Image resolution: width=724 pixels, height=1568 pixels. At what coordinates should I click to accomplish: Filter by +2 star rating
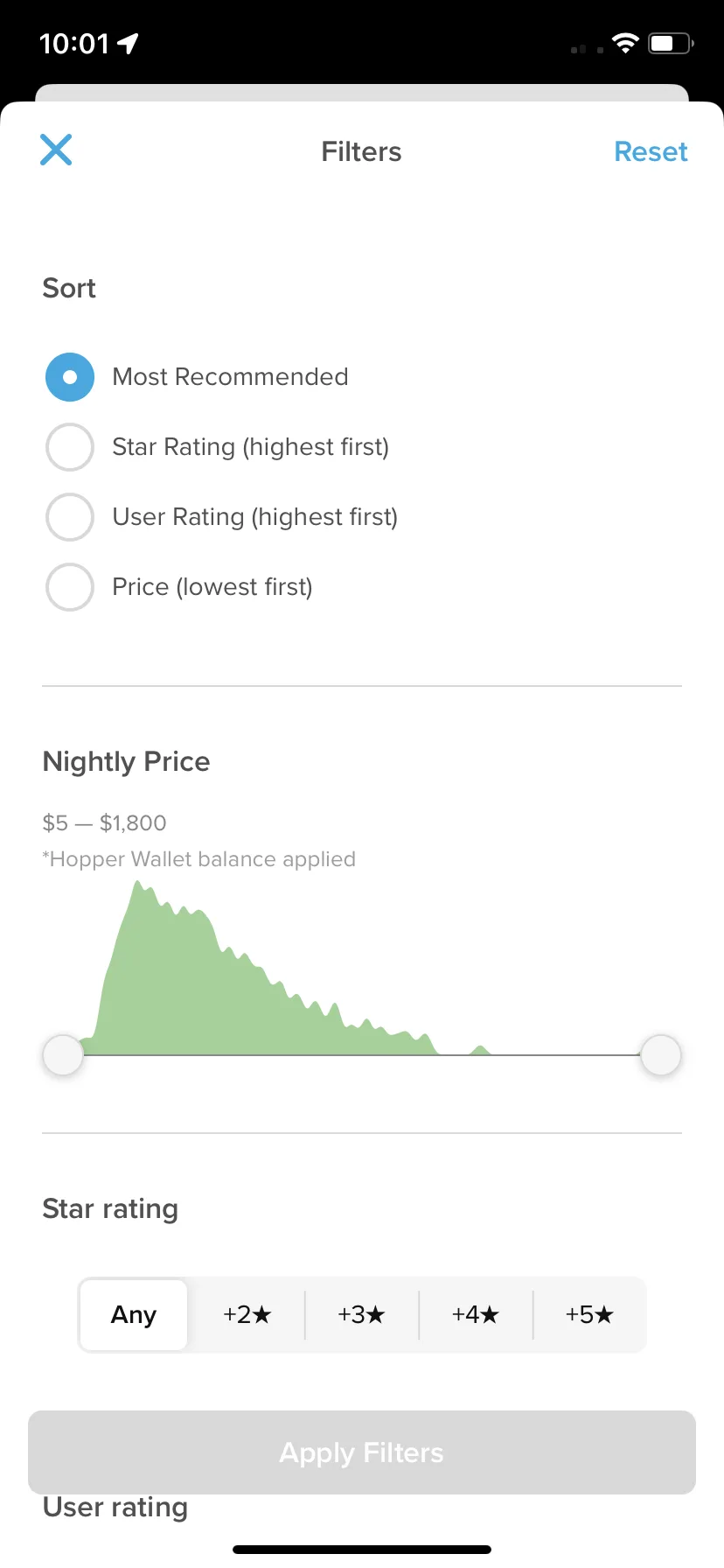247,1314
